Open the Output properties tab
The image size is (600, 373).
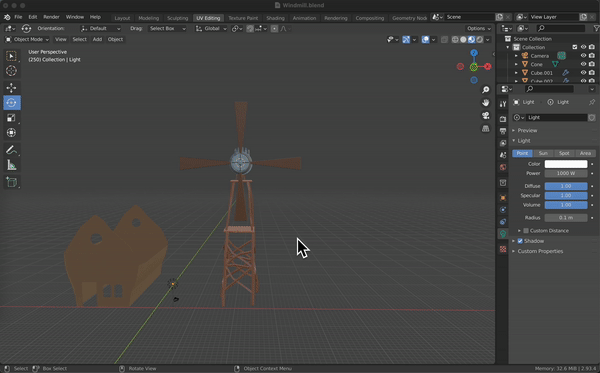pyautogui.click(x=503, y=131)
